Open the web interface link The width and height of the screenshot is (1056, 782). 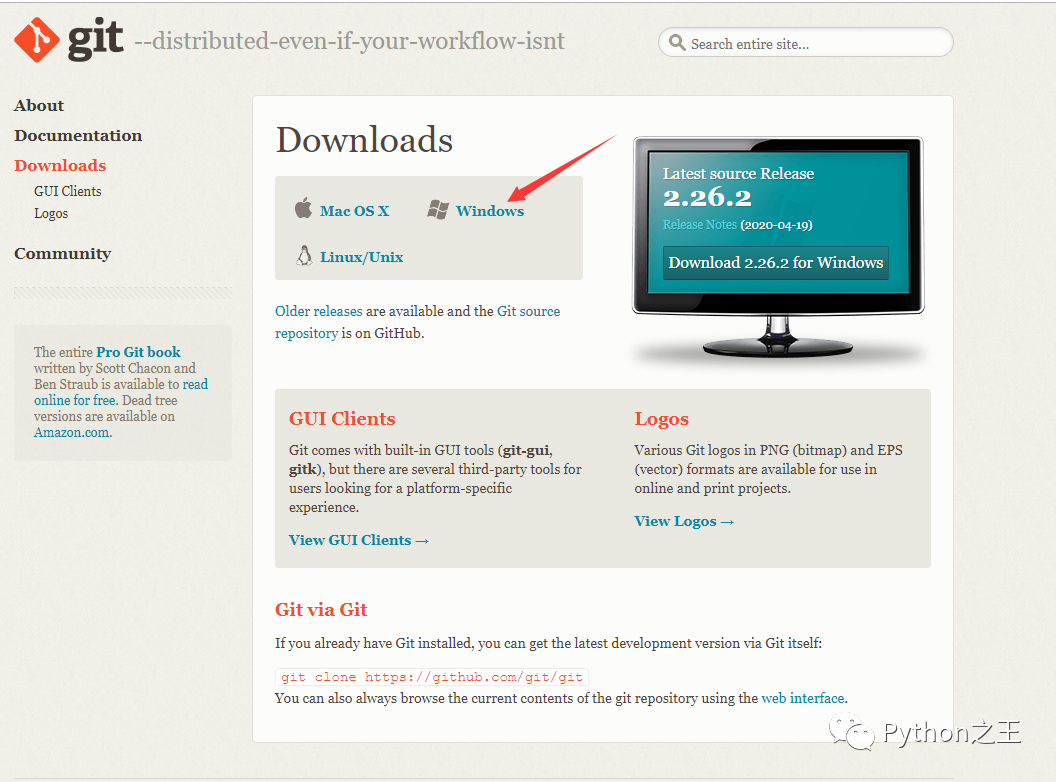click(803, 698)
